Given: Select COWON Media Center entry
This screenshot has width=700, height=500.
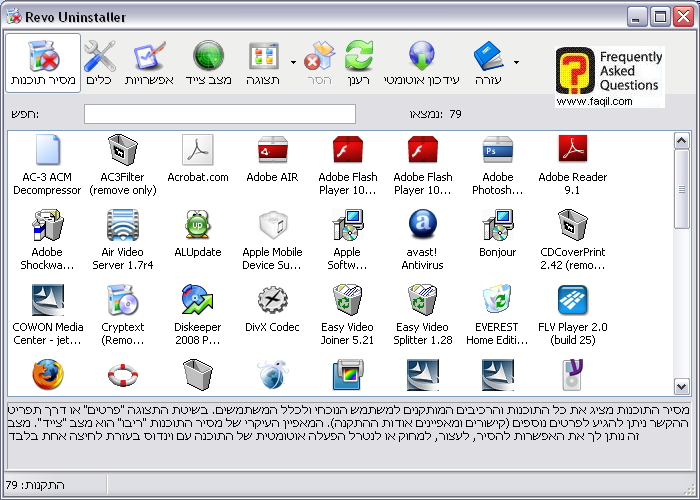Looking at the screenshot, I should pyautogui.click(x=47, y=315).
